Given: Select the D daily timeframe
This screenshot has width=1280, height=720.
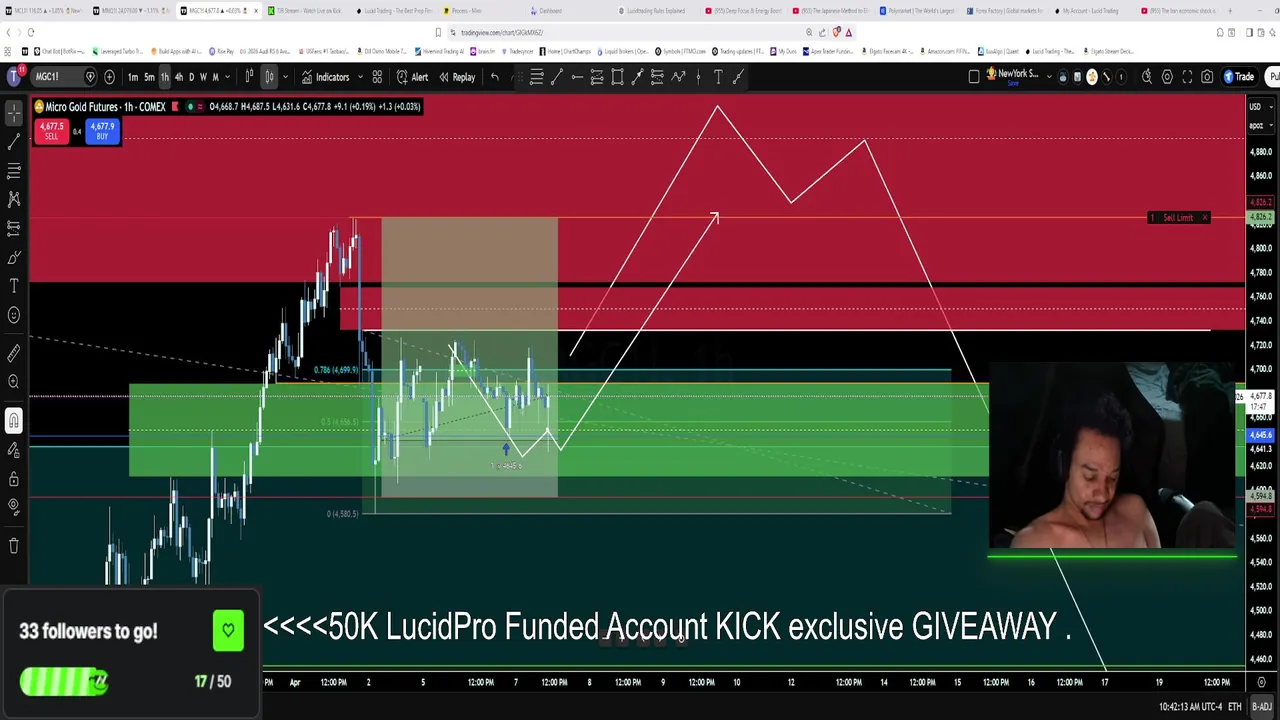Looking at the screenshot, I should [191, 77].
